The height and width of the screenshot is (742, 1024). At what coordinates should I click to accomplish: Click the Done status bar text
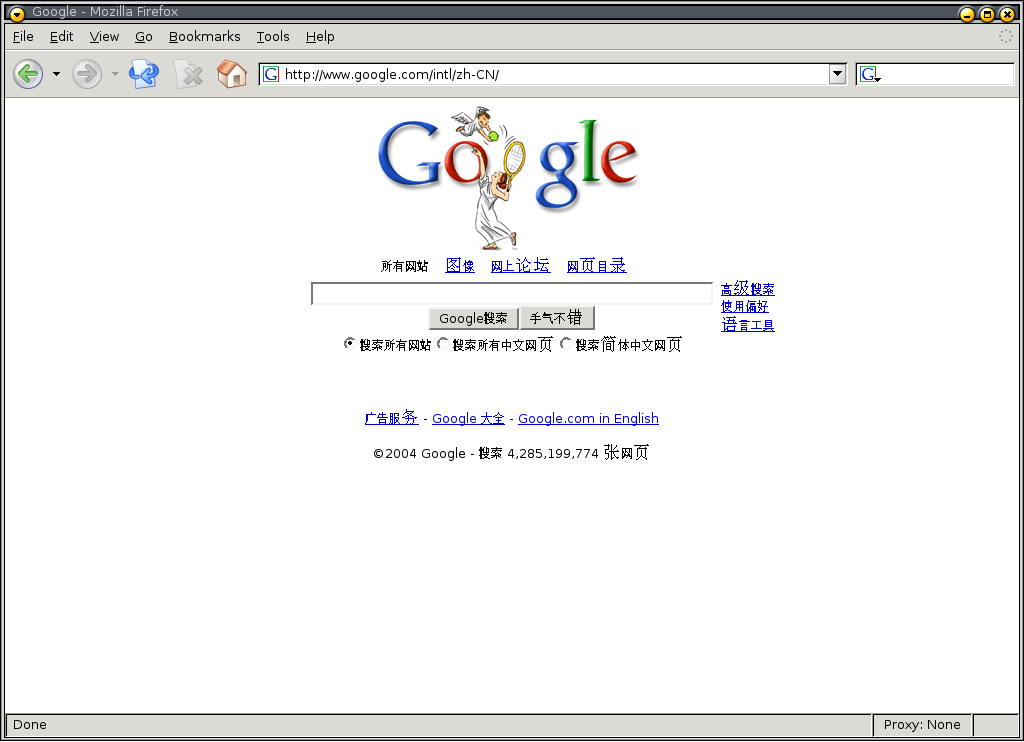point(30,724)
